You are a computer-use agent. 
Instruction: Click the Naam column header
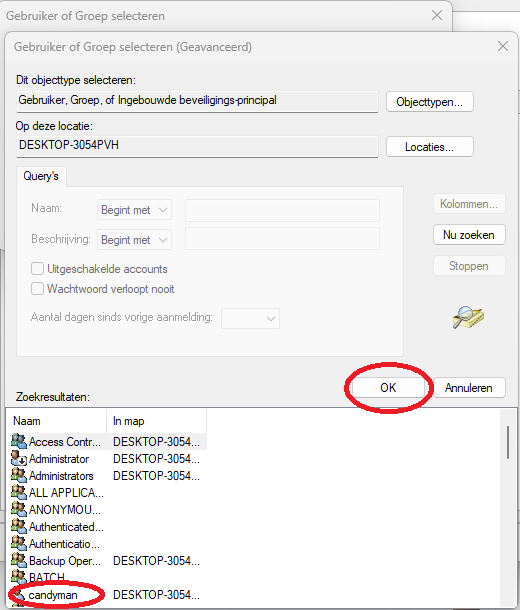coord(56,421)
